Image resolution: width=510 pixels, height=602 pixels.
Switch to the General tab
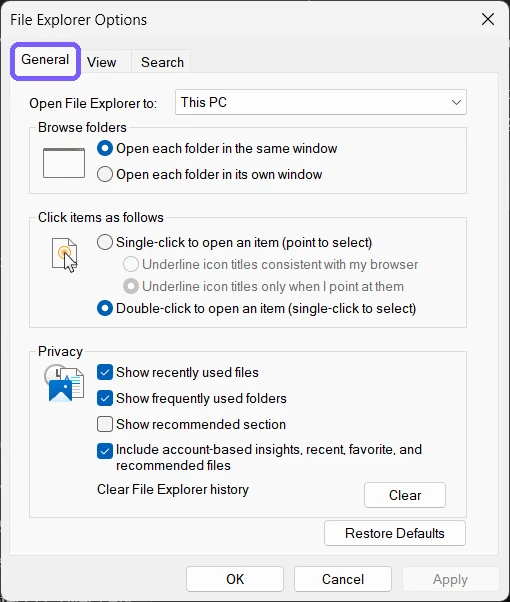pos(45,60)
